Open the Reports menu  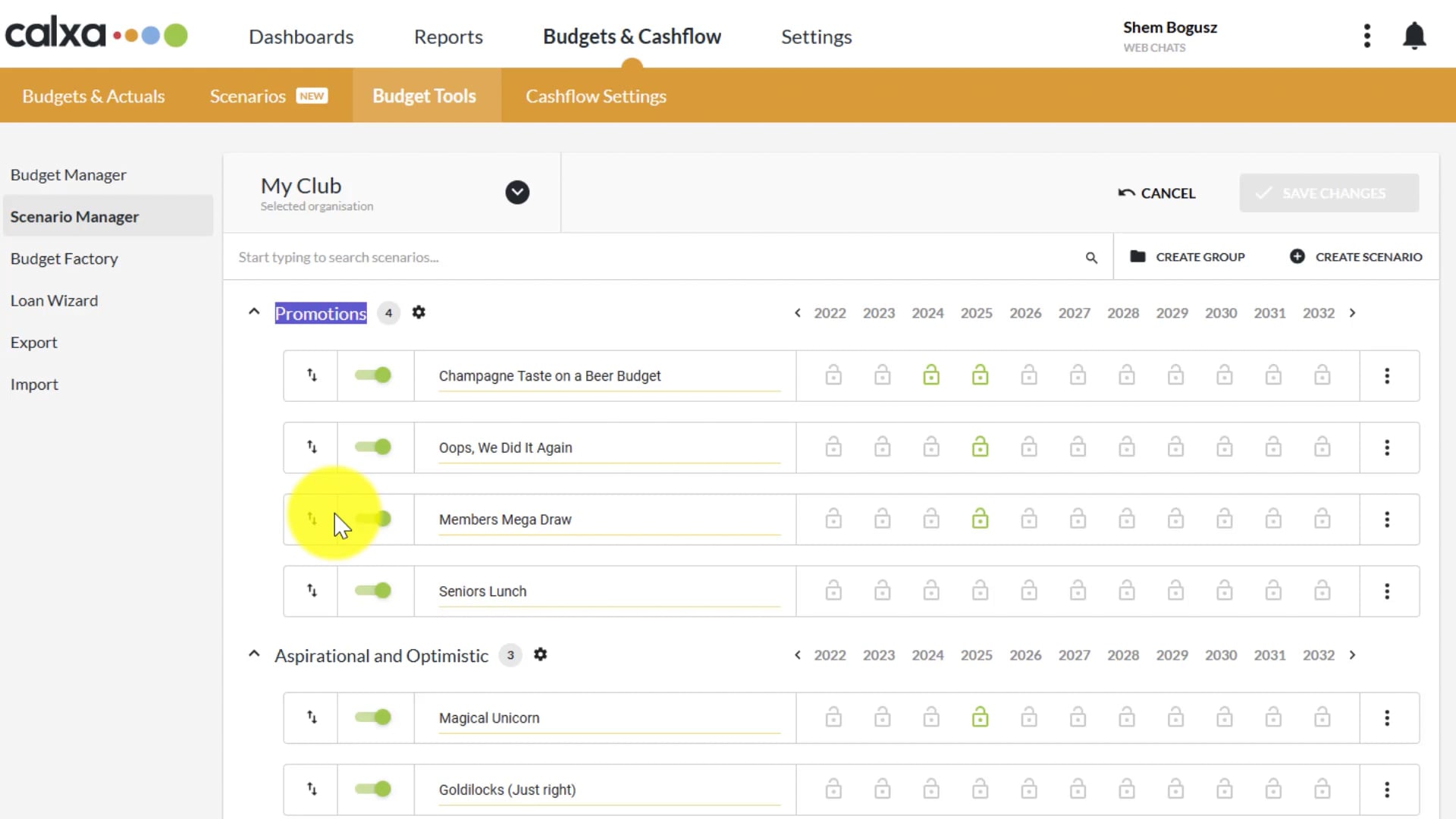(x=448, y=36)
